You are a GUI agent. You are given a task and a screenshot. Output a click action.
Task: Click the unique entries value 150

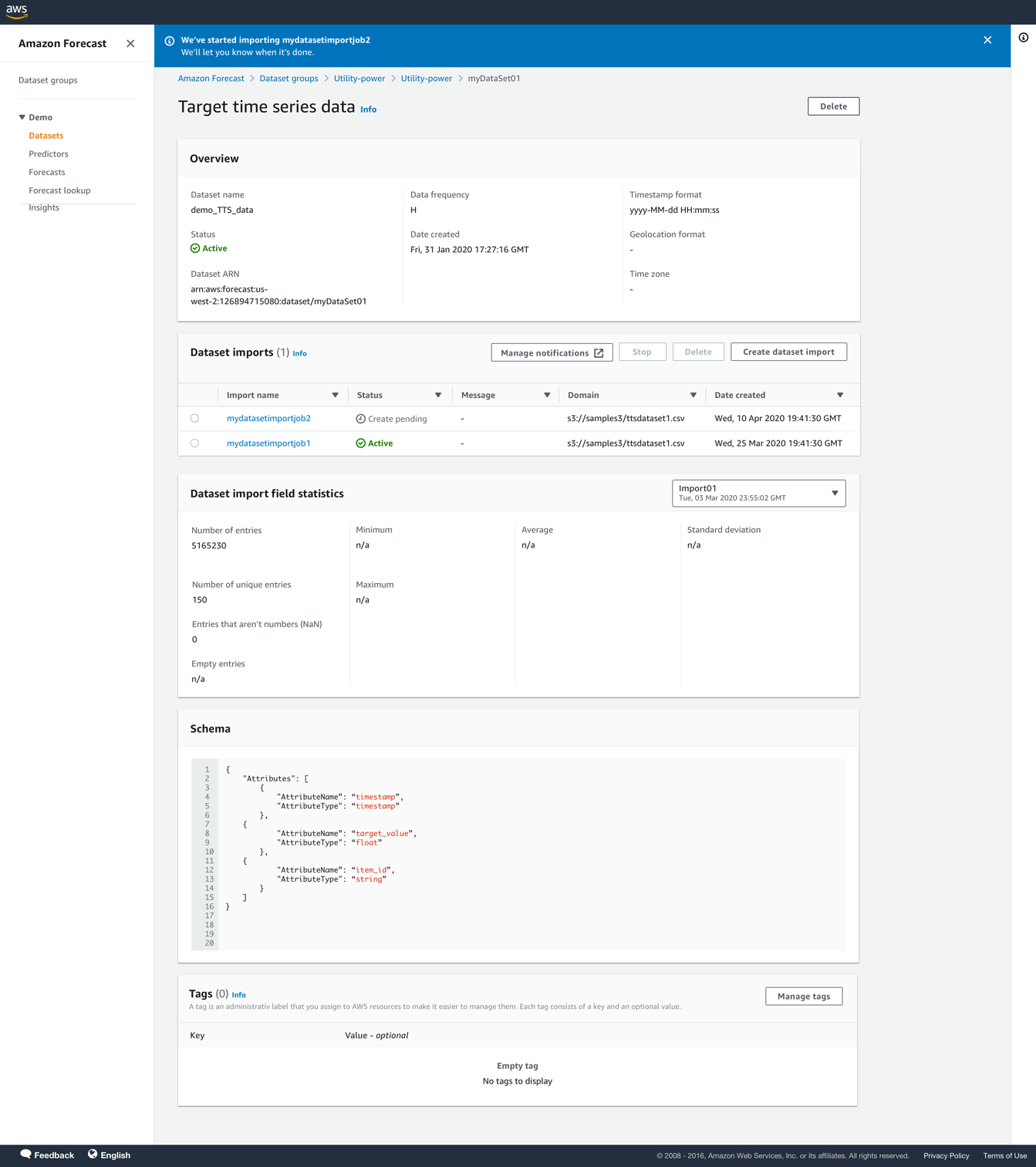199,600
